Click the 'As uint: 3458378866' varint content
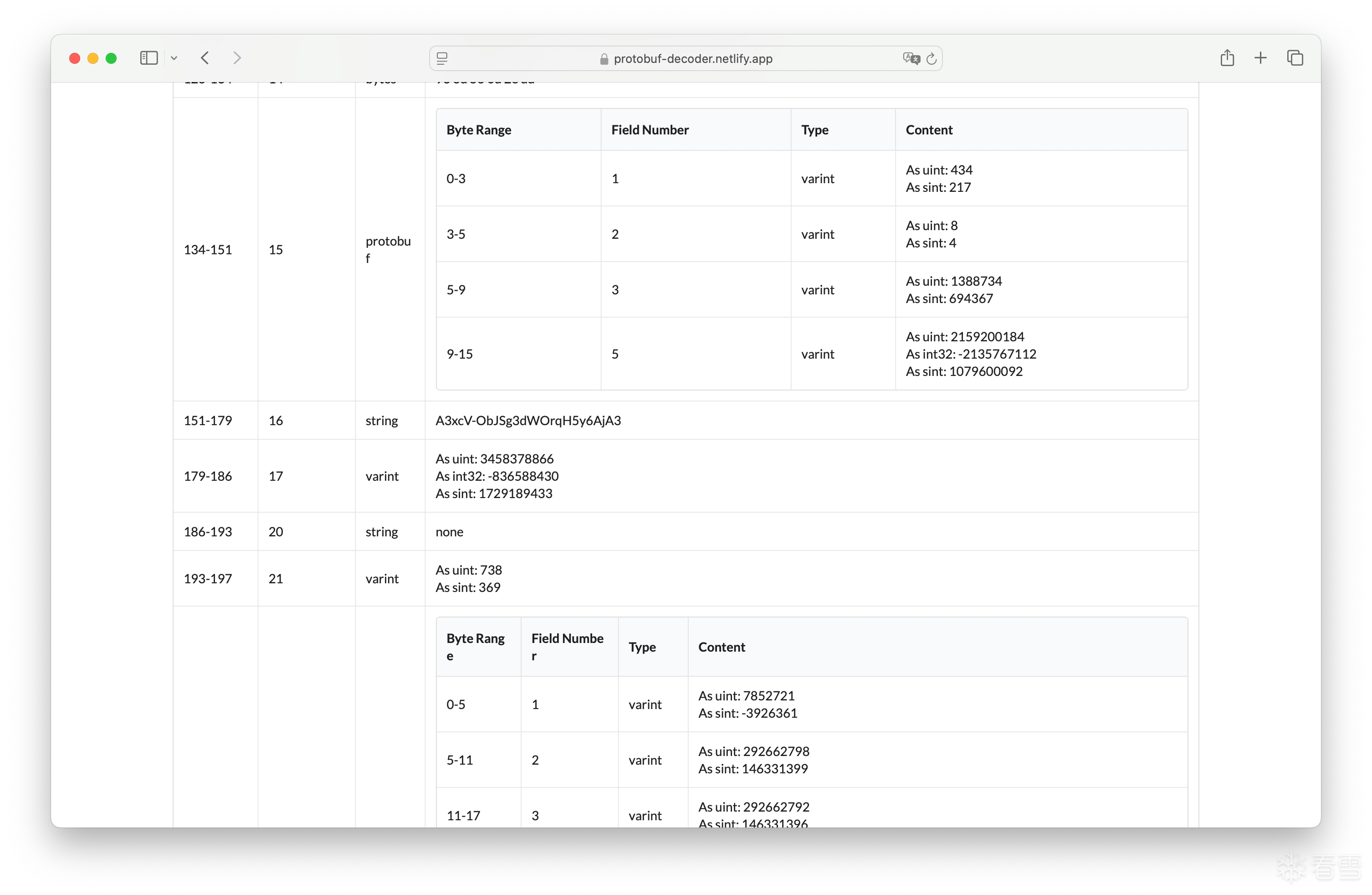 pyautogui.click(x=494, y=459)
